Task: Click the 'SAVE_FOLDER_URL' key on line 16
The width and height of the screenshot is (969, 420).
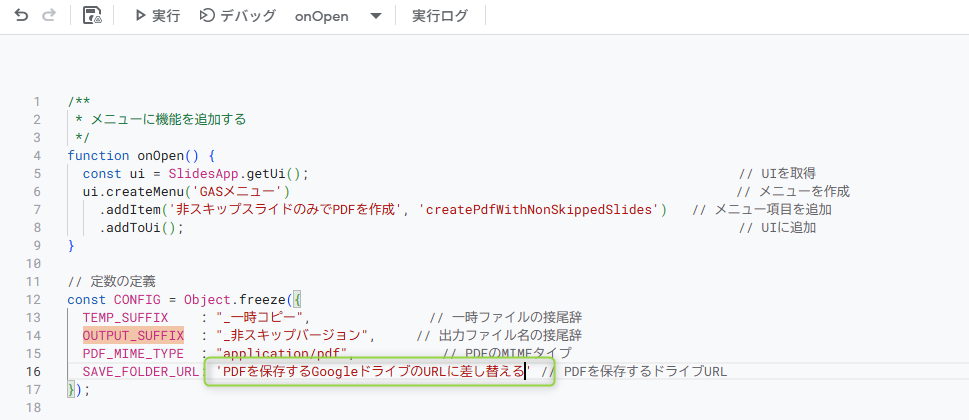Action: tap(141, 372)
